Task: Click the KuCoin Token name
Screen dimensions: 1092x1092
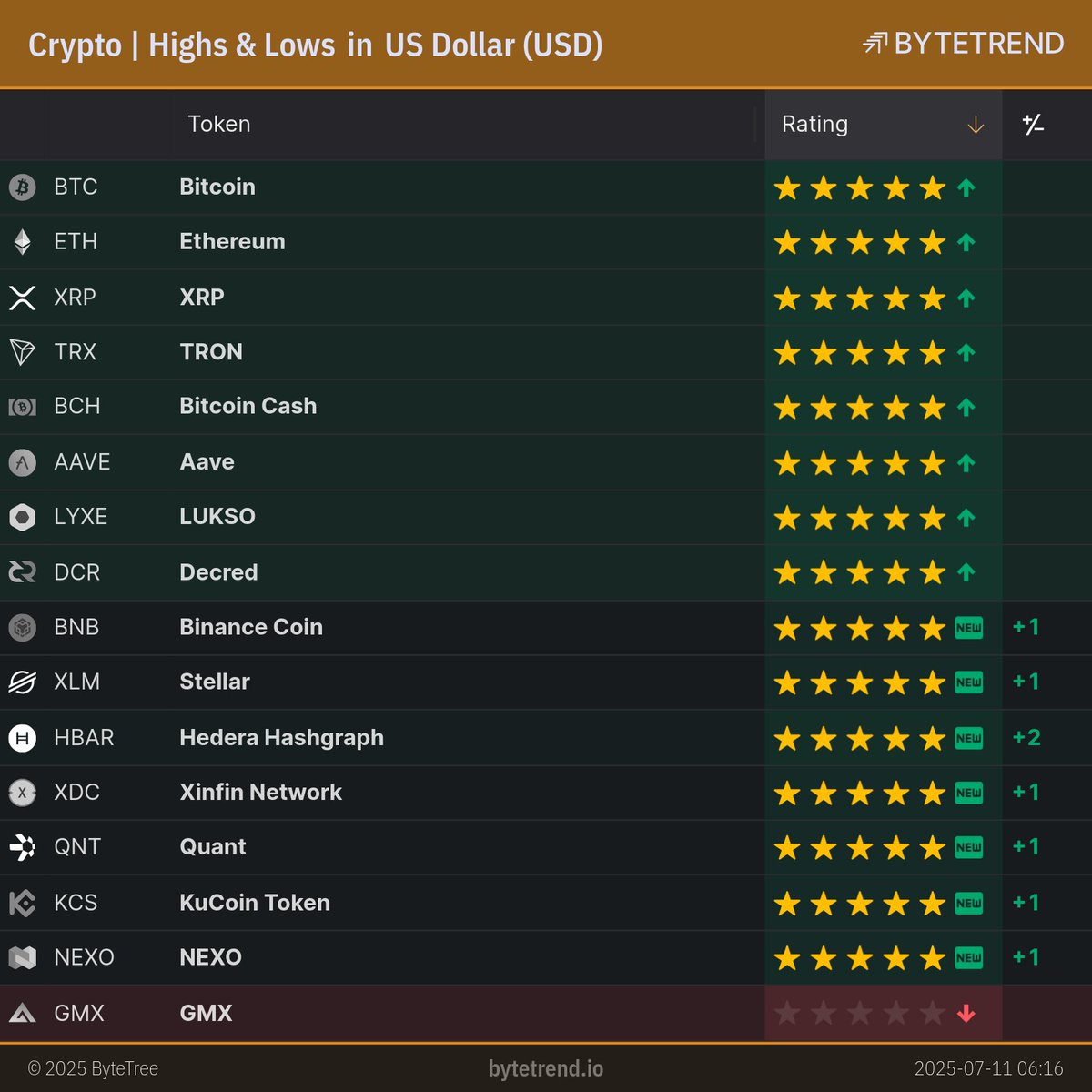Action: 255,903
